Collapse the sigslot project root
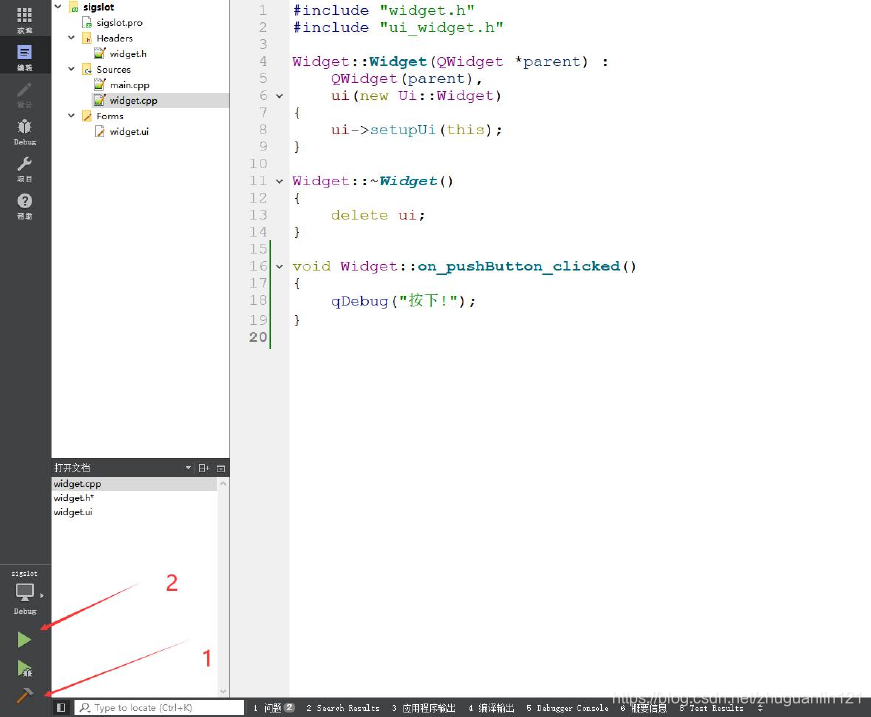This screenshot has height=717, width=871. pyautogui.click(x=58, y=7)
